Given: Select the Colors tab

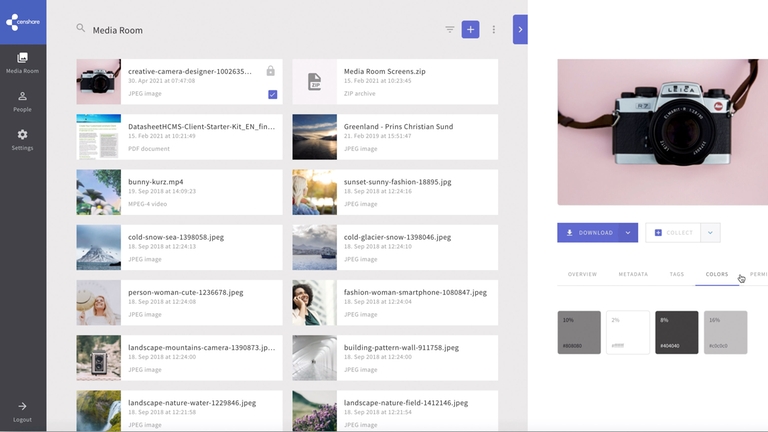Looking at the screenshot, I should [x=717, y=274].
